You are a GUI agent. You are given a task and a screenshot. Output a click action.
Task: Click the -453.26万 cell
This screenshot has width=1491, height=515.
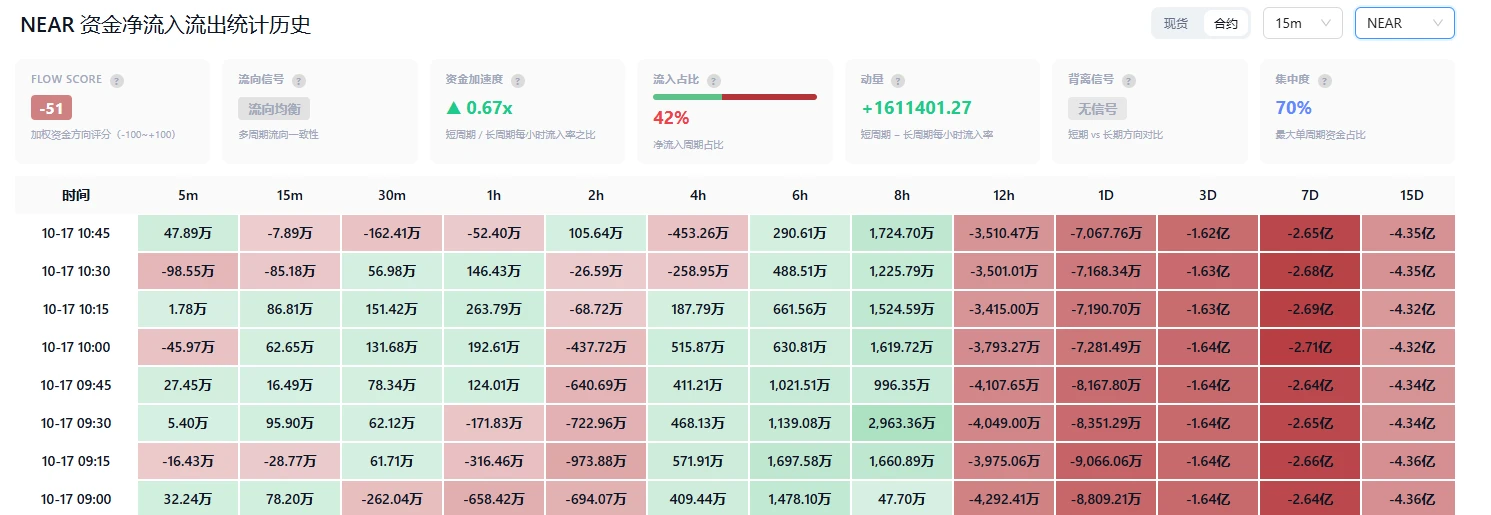click(x=698, y=233)
